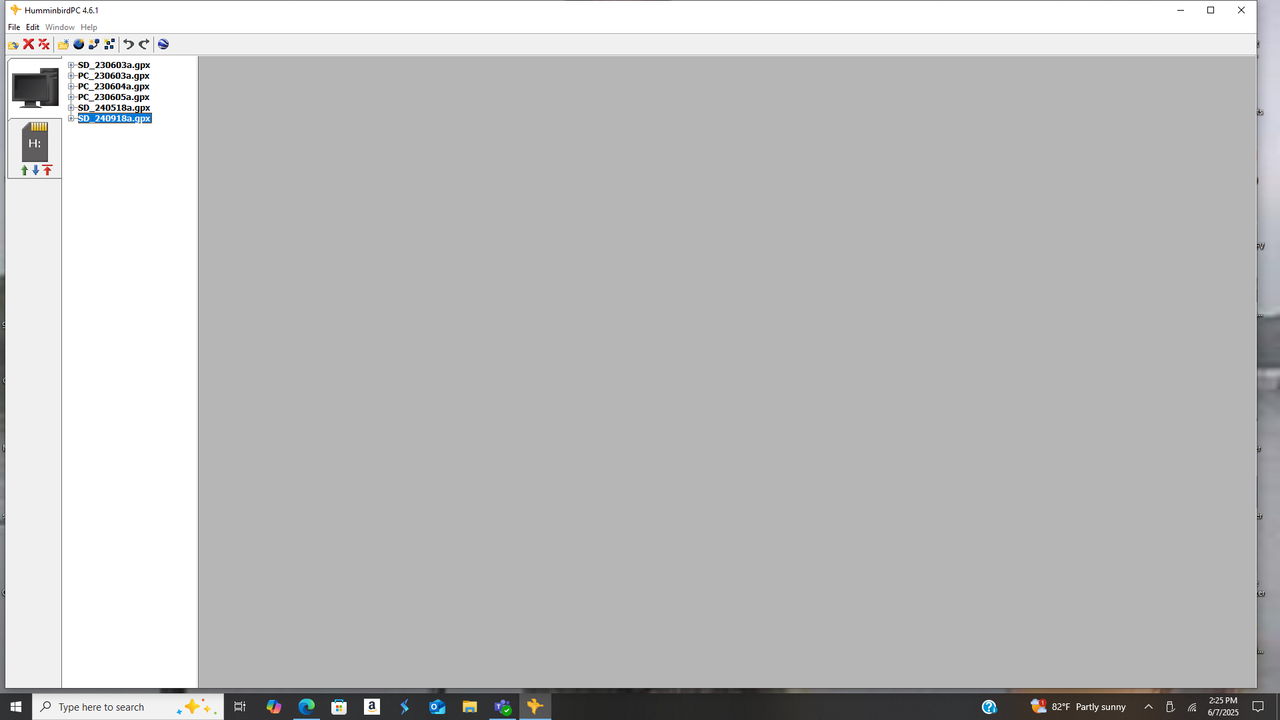Viewport: 1280px width, 720px height.
Task: Eject the SD card
Action: 47,169
